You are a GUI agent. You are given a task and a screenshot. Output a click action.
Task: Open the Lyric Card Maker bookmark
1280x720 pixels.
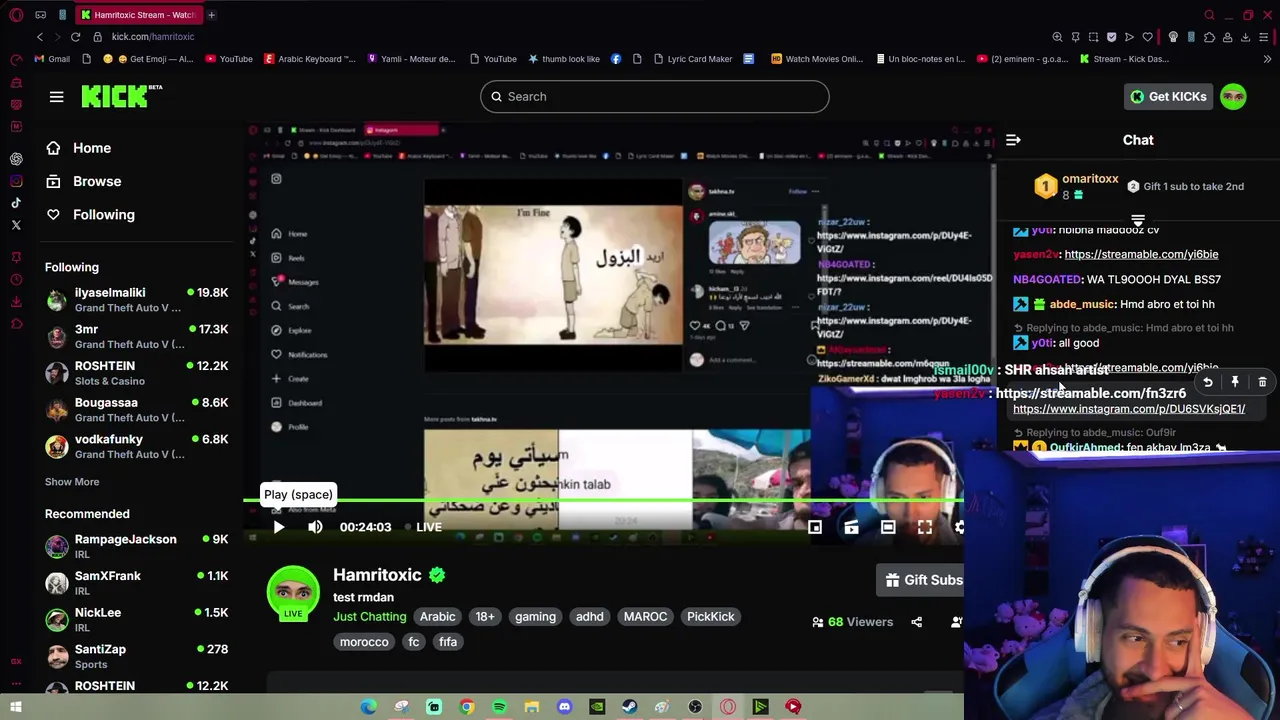tap(692, 59)
